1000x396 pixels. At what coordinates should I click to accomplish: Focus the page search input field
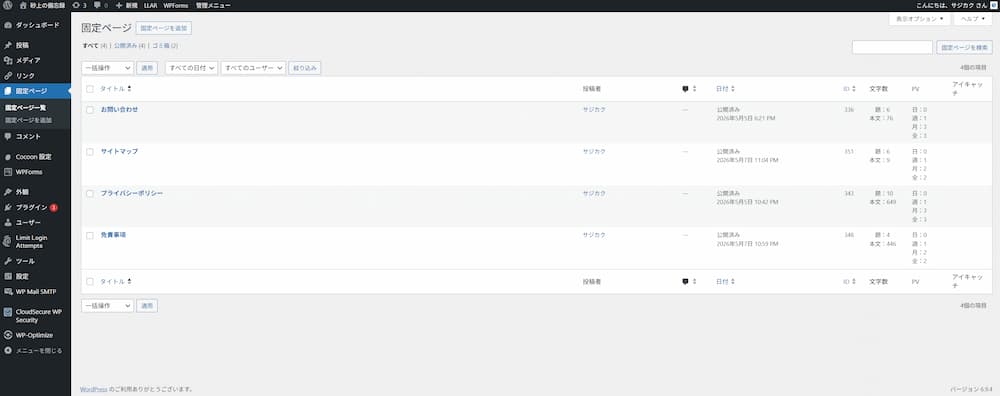[x=892, y=47]
